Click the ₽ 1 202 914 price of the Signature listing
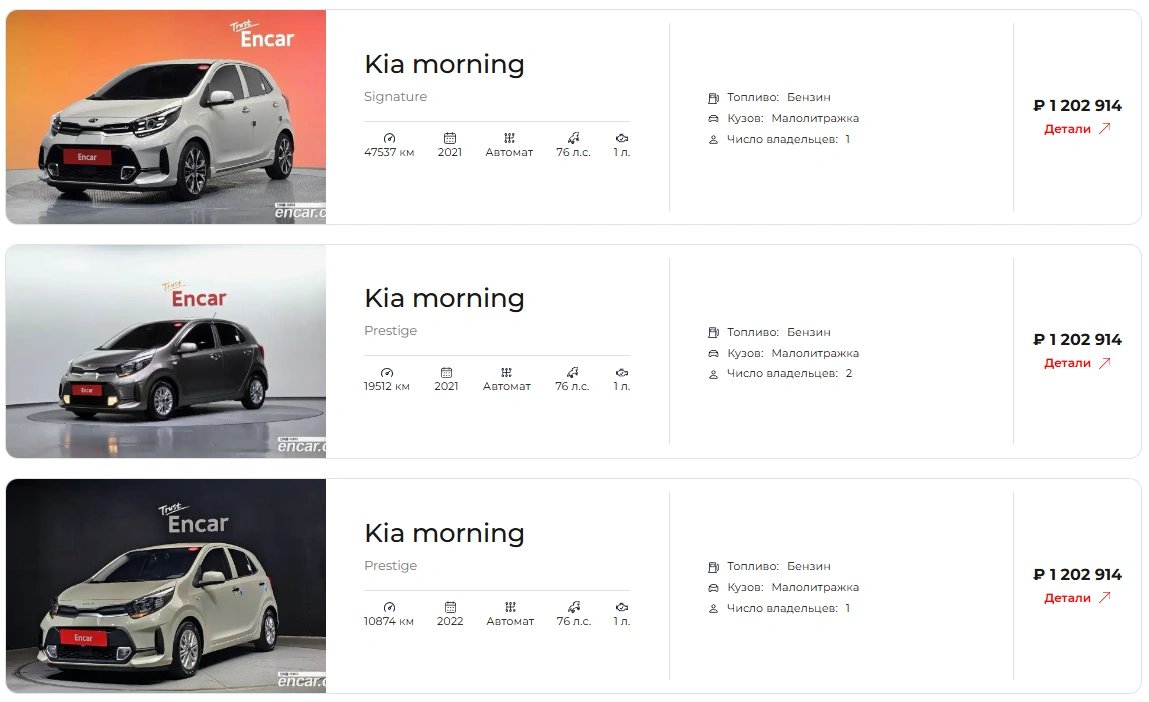The image size is (1149, 702). [1077, 105]
